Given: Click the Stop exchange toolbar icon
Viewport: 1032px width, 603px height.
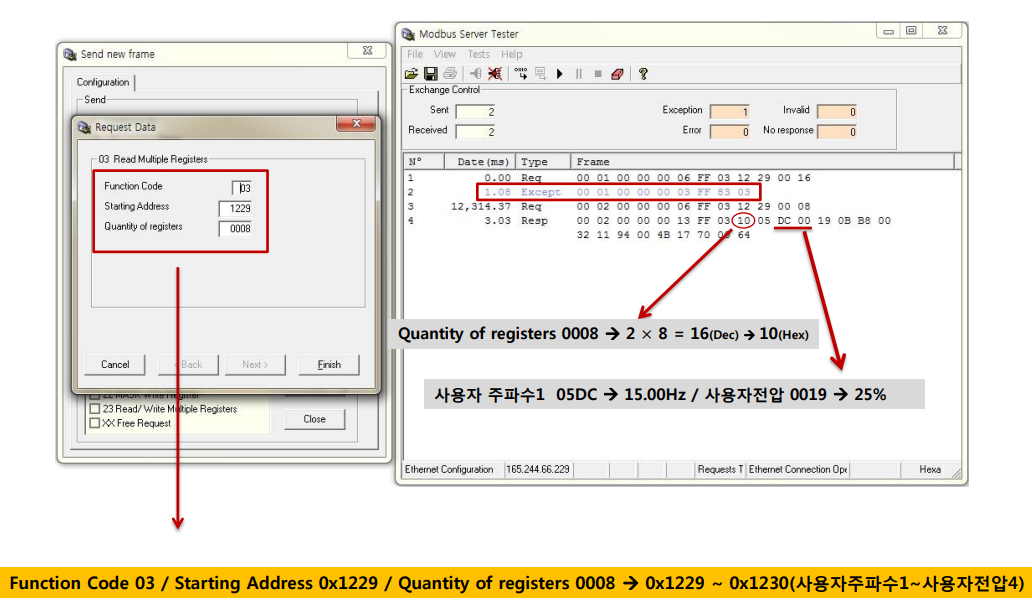Looking at the screenshot, I should coord(596,73).
